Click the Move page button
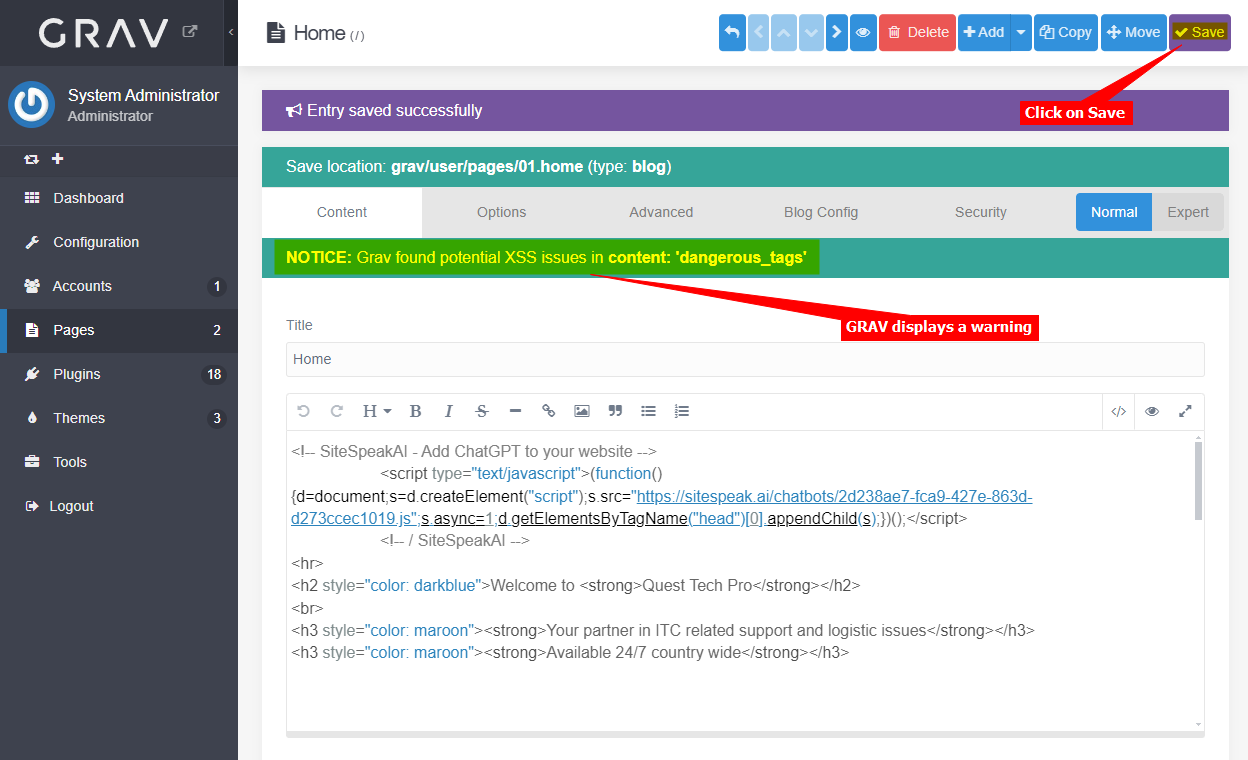The height and width of the screenshot is (760, 1248). click(x=1134, y=32)
